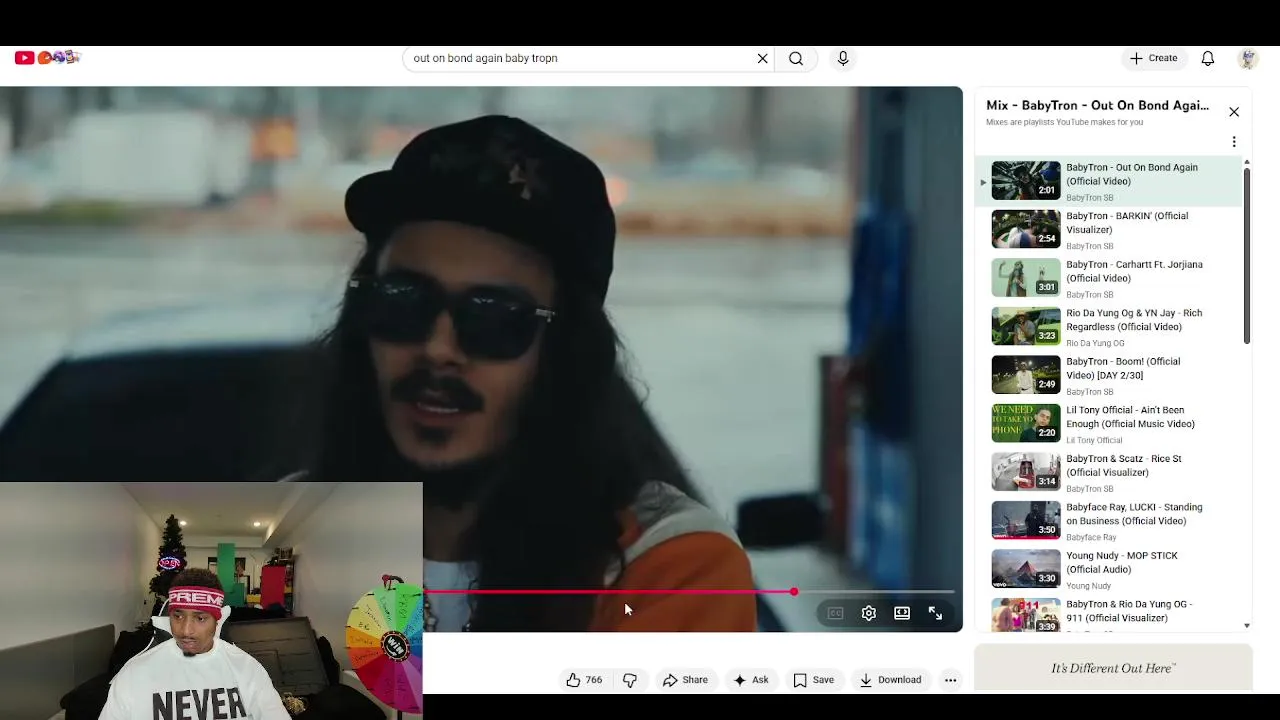Open the Ask AI button
The image size is (1280, 720).
(x=751, y=680)
